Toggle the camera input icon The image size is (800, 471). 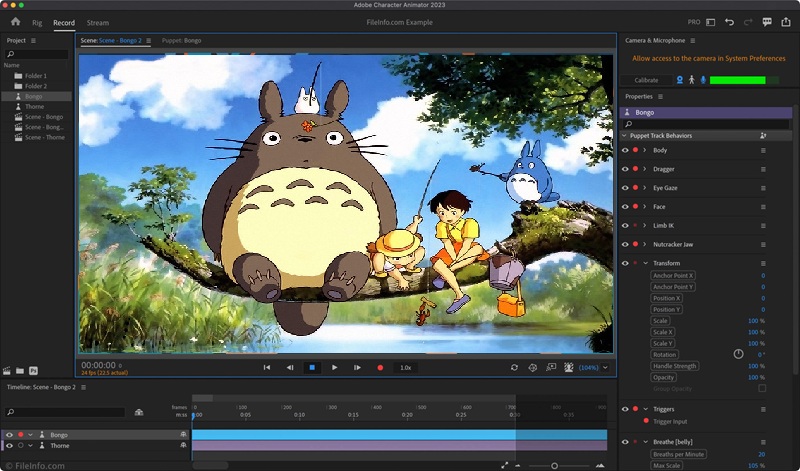click(680, 80)
